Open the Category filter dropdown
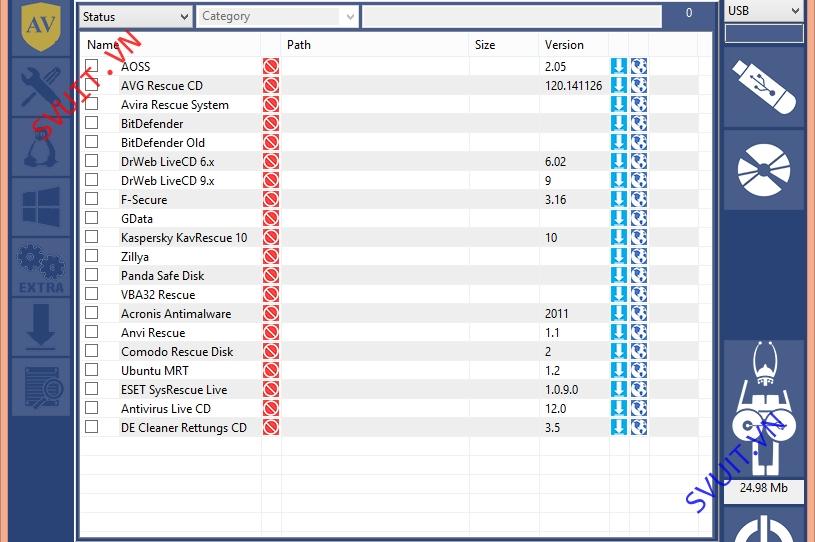This screenshot has width=815, height=542. [x=277, y=17]
